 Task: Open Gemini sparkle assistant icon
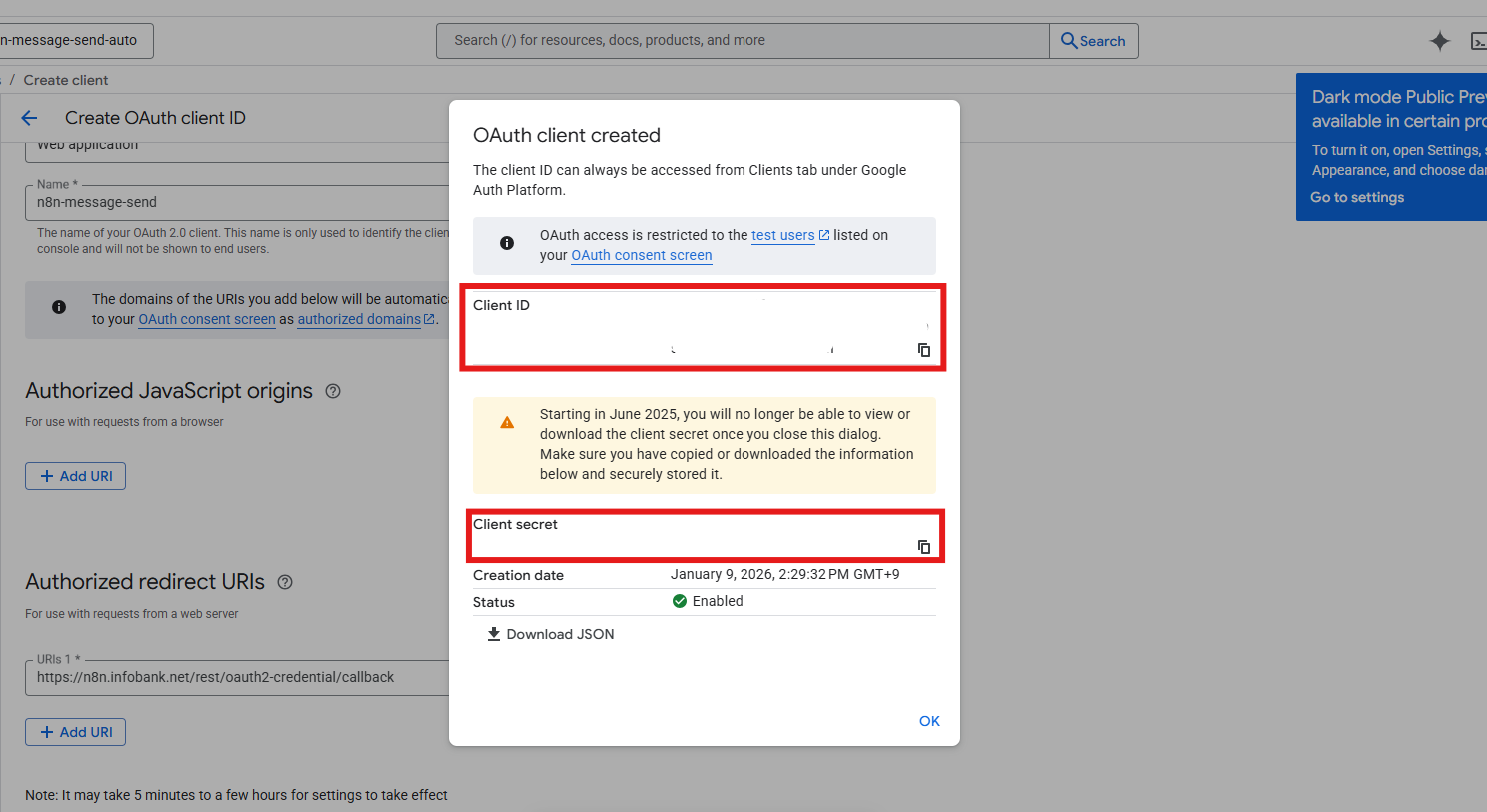pos(1439,41)
